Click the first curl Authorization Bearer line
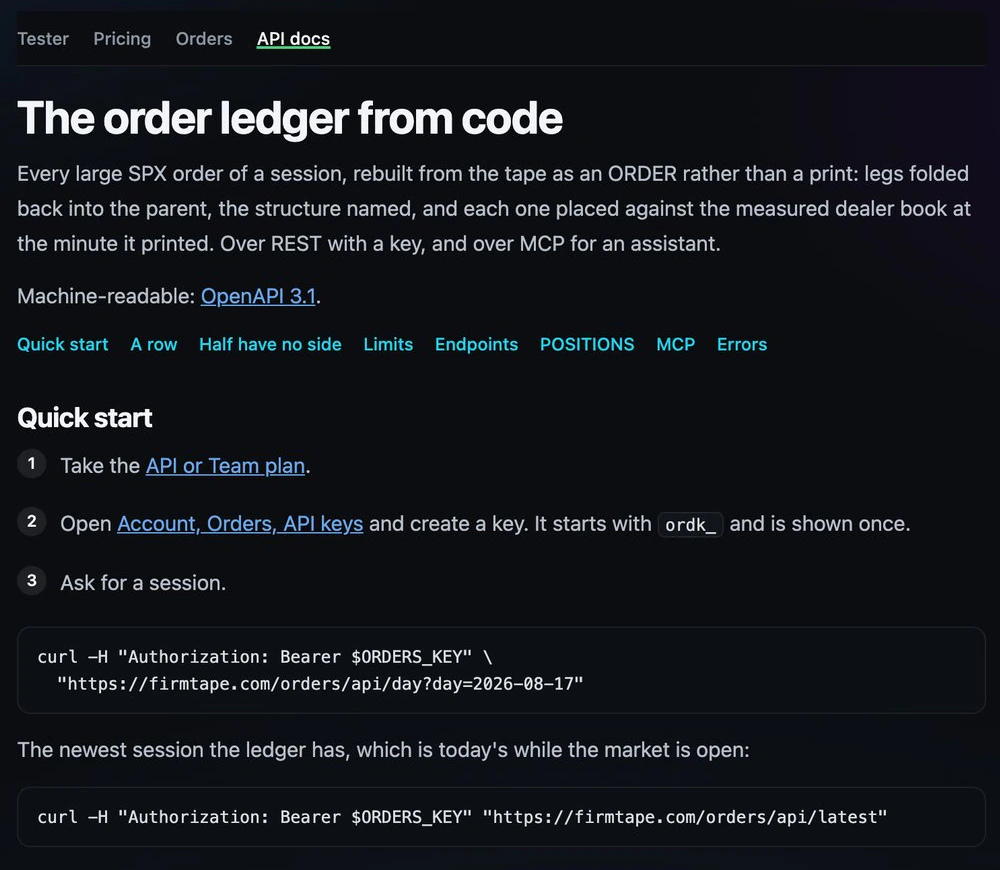Viewport: 1000px width, 870px height. coord(265,657)
